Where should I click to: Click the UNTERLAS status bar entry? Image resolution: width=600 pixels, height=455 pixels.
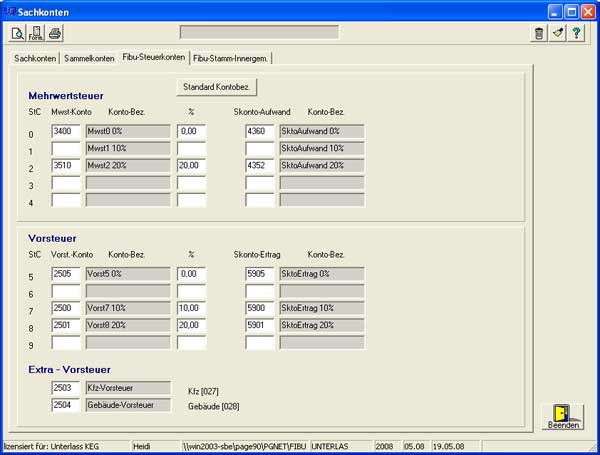coord(330,447)
